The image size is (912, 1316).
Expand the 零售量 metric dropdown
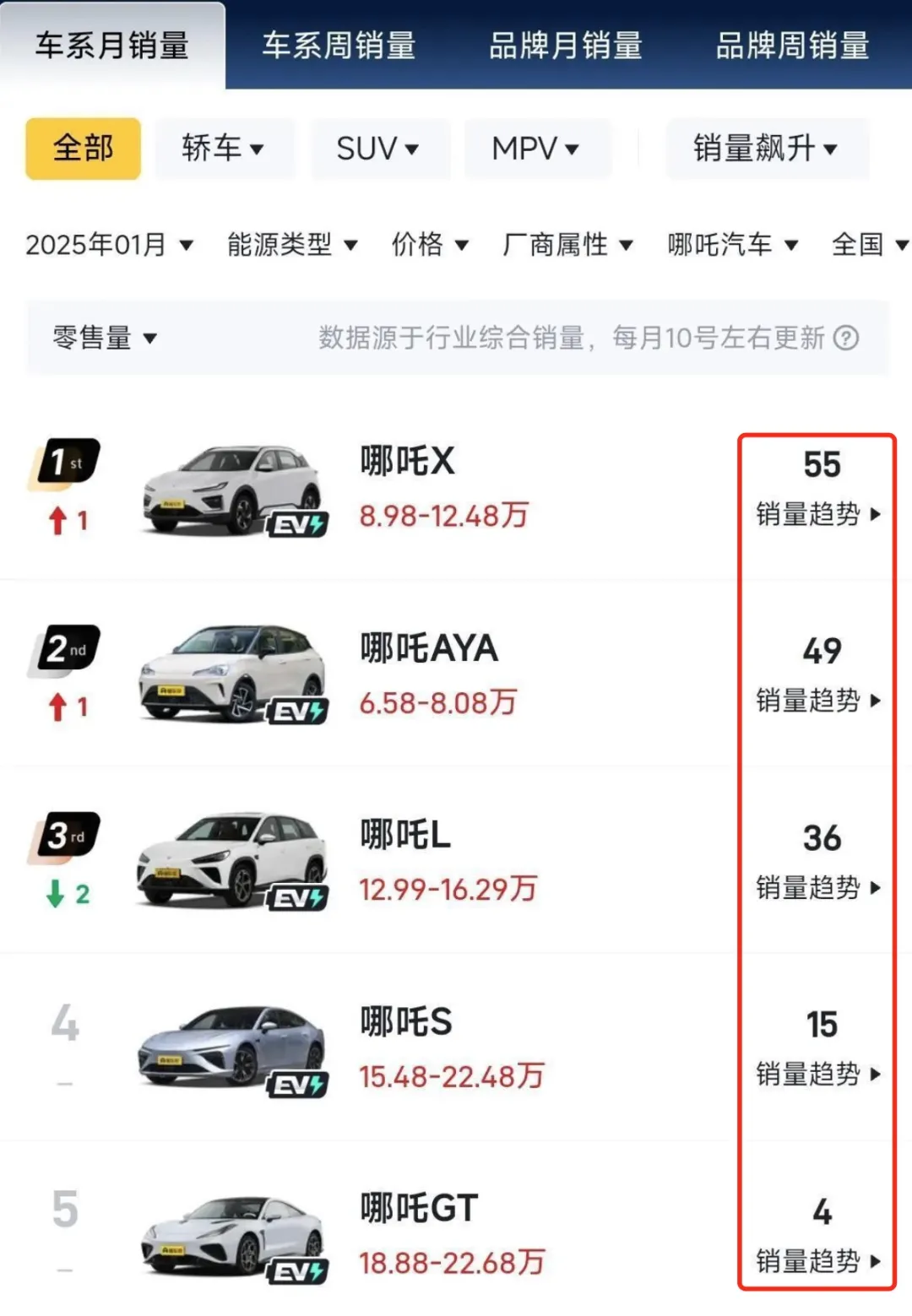tap(105, 338)
